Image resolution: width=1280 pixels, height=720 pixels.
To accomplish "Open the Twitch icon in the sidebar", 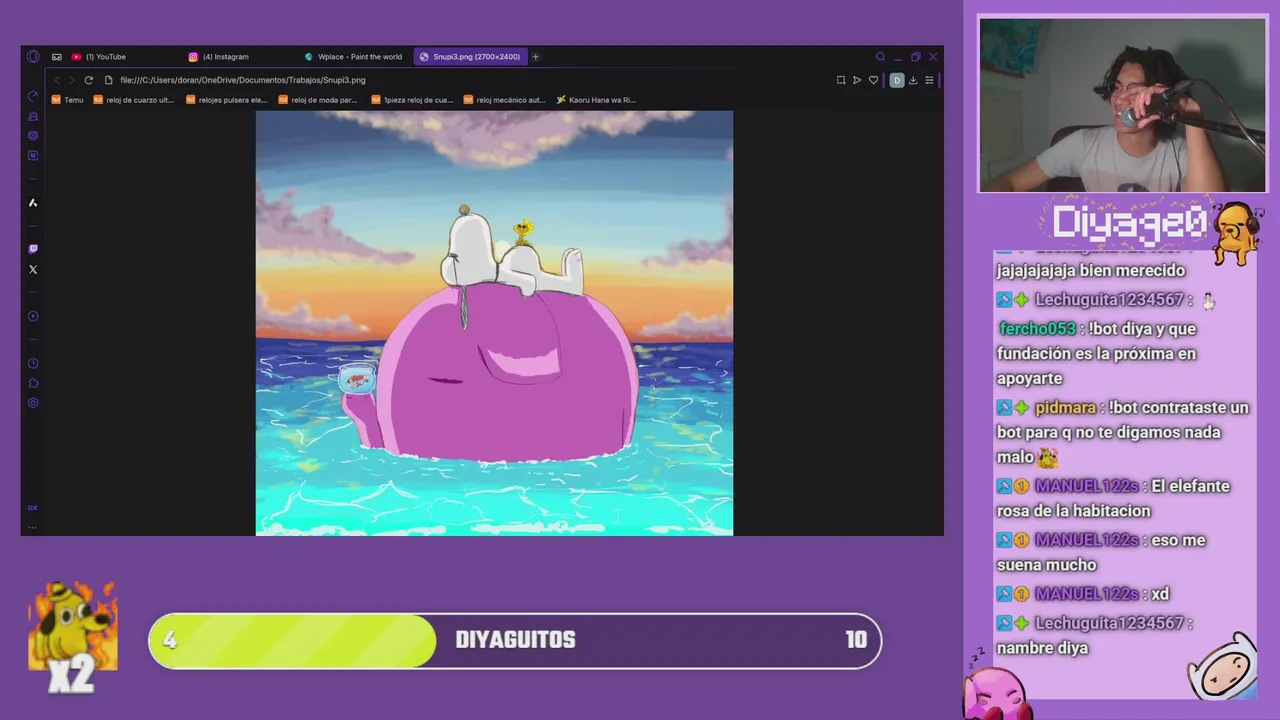I will coord(33,249).
